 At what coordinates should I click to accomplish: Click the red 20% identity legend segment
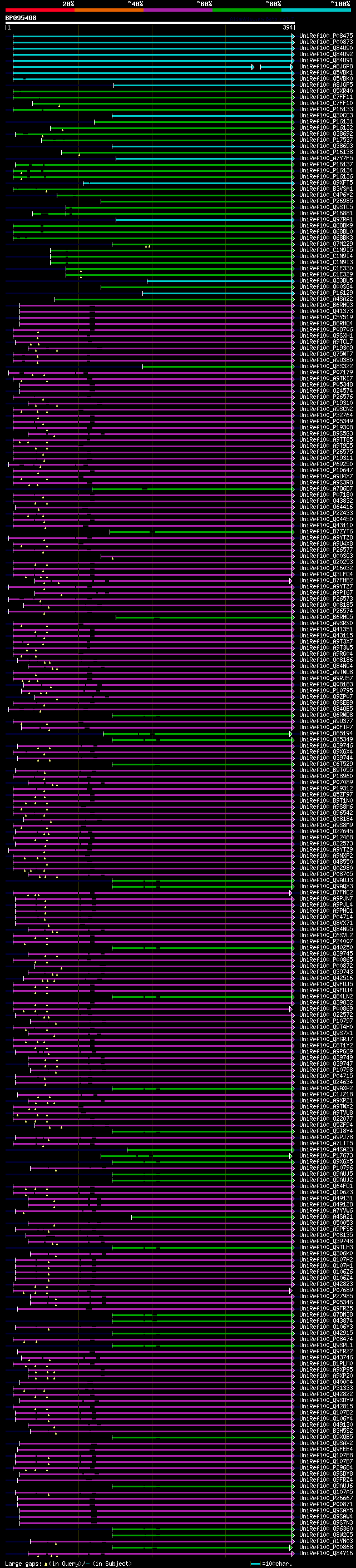coord(40,10)
